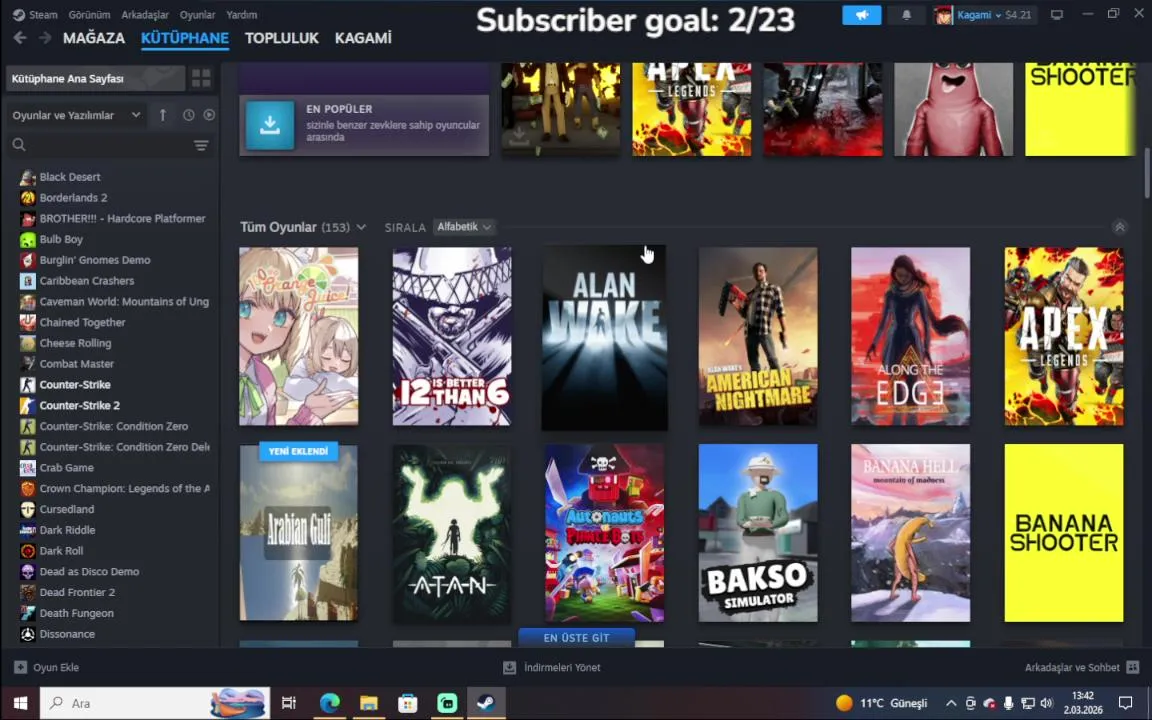Switch to Big Picture mode icon
The image size is (1152, 720).
tap(1056, 15)
